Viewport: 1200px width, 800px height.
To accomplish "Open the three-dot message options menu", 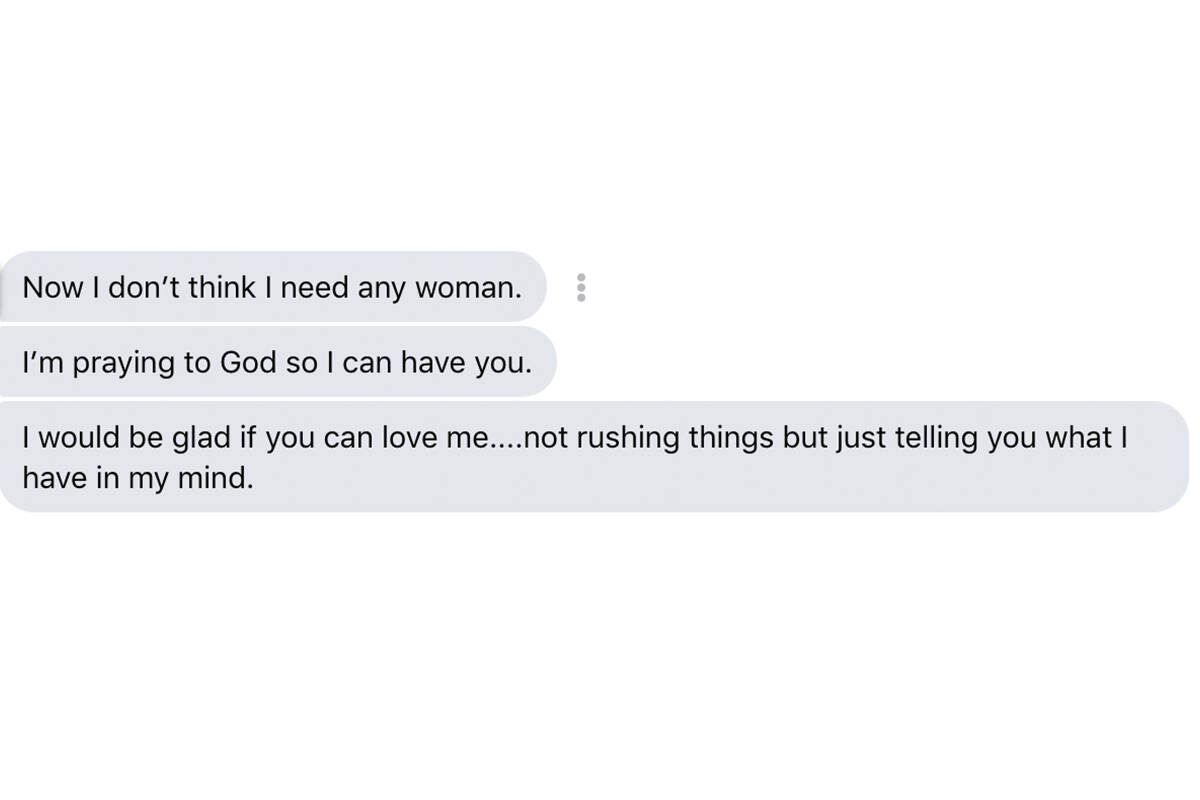I will (581, 288).
